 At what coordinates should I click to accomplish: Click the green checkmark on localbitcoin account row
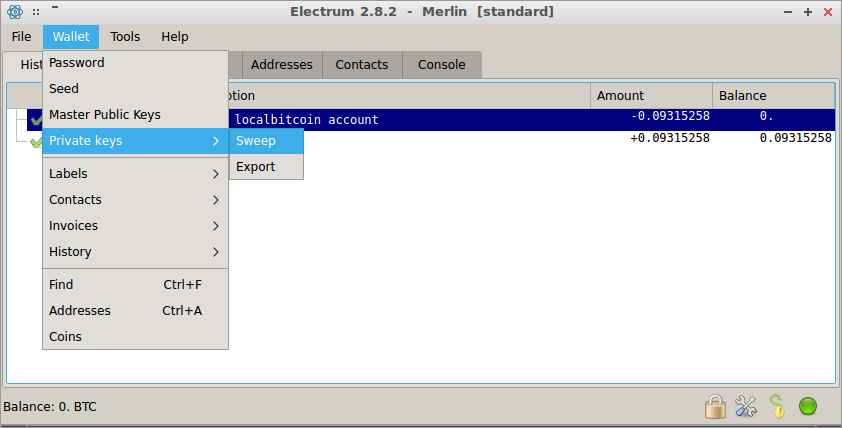35,120
